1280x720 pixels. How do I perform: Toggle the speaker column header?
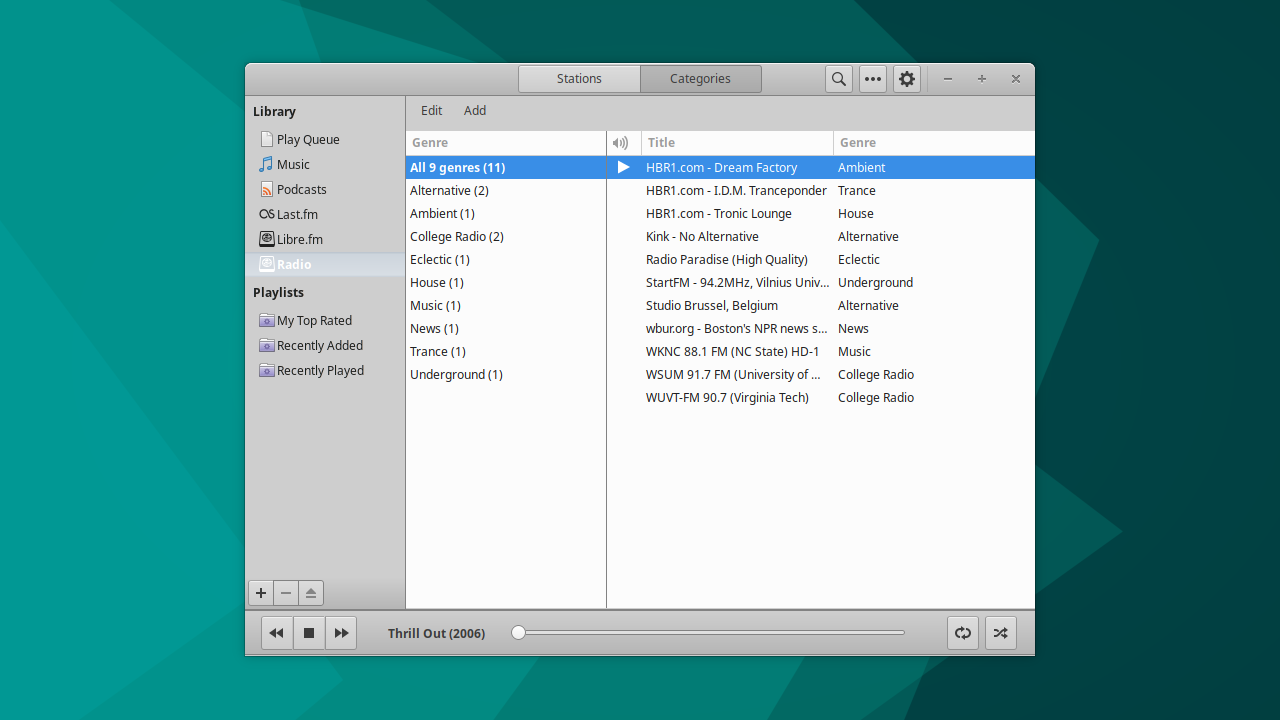[622, 142]
